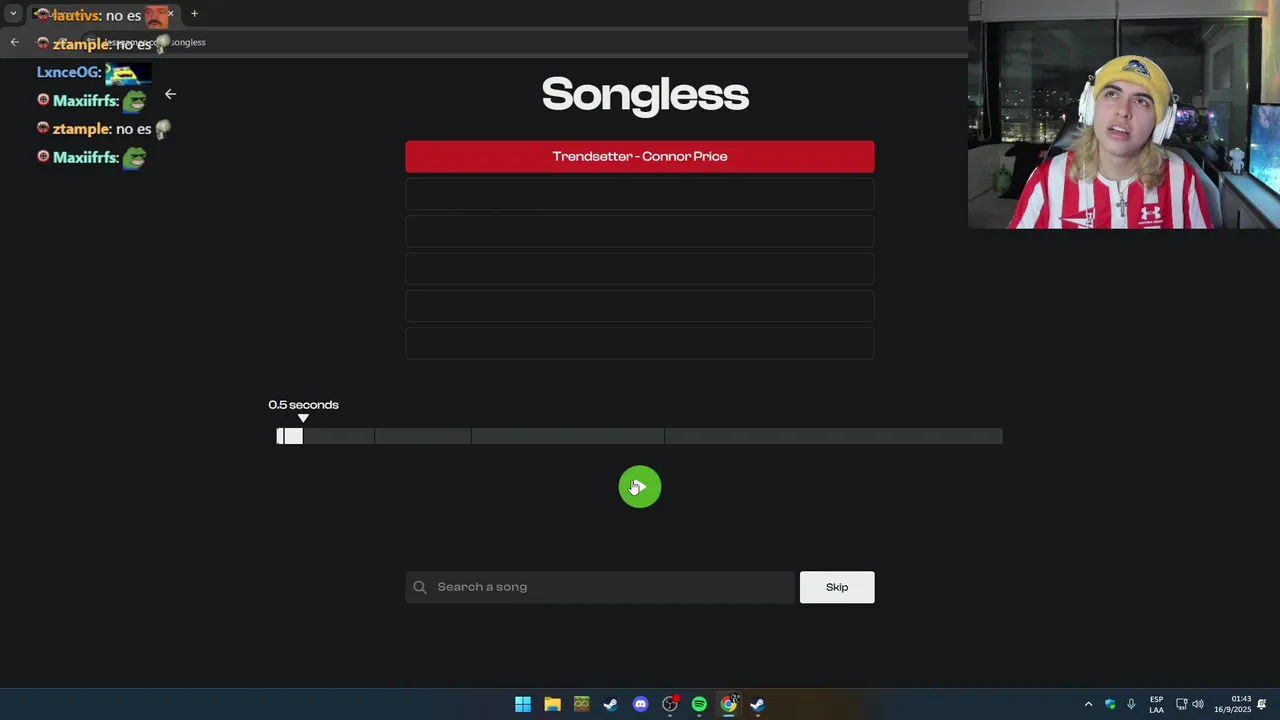Play the song snippet with green button
Viewport: 1280px width, 720px height.
pyautogui.click(x=640, y=487)
